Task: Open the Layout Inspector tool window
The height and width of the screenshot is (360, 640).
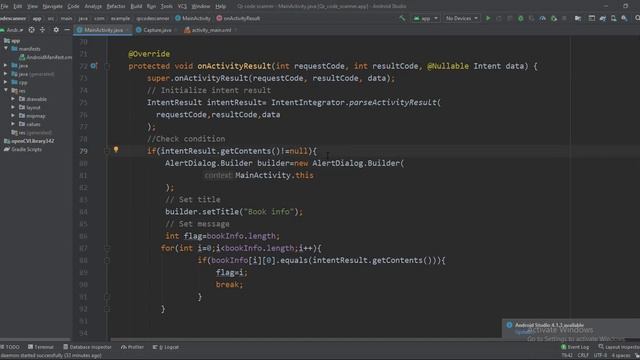Action: pyautogui.click(x=619, y=347)
